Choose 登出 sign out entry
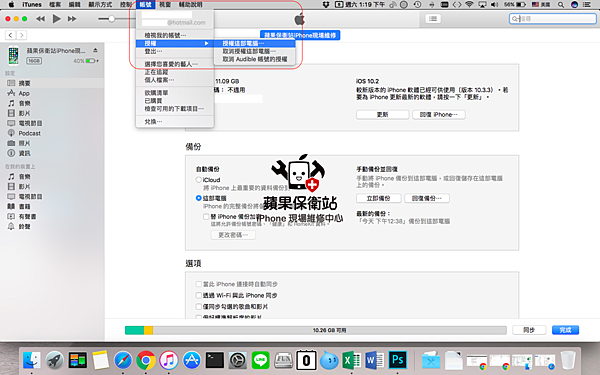The height and width of the screenshot is (375, 600). point(175,51)
